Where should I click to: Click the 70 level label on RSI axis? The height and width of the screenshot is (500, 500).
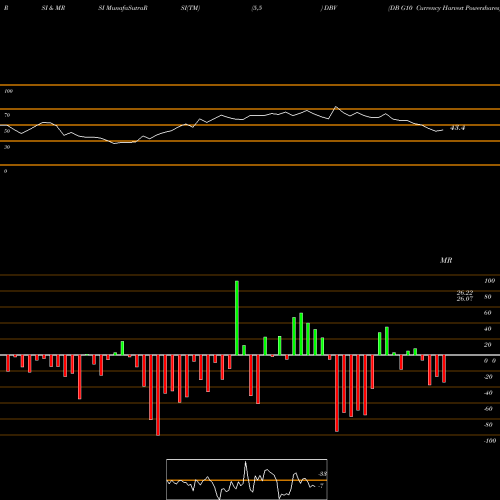[x=7, y=115]
